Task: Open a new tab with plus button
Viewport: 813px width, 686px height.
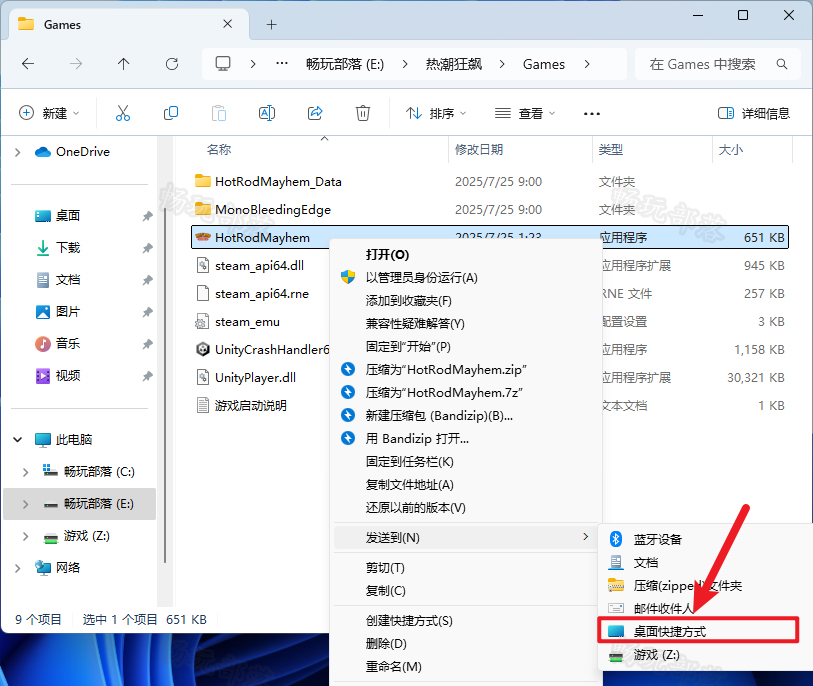Action: pos(271,24)
